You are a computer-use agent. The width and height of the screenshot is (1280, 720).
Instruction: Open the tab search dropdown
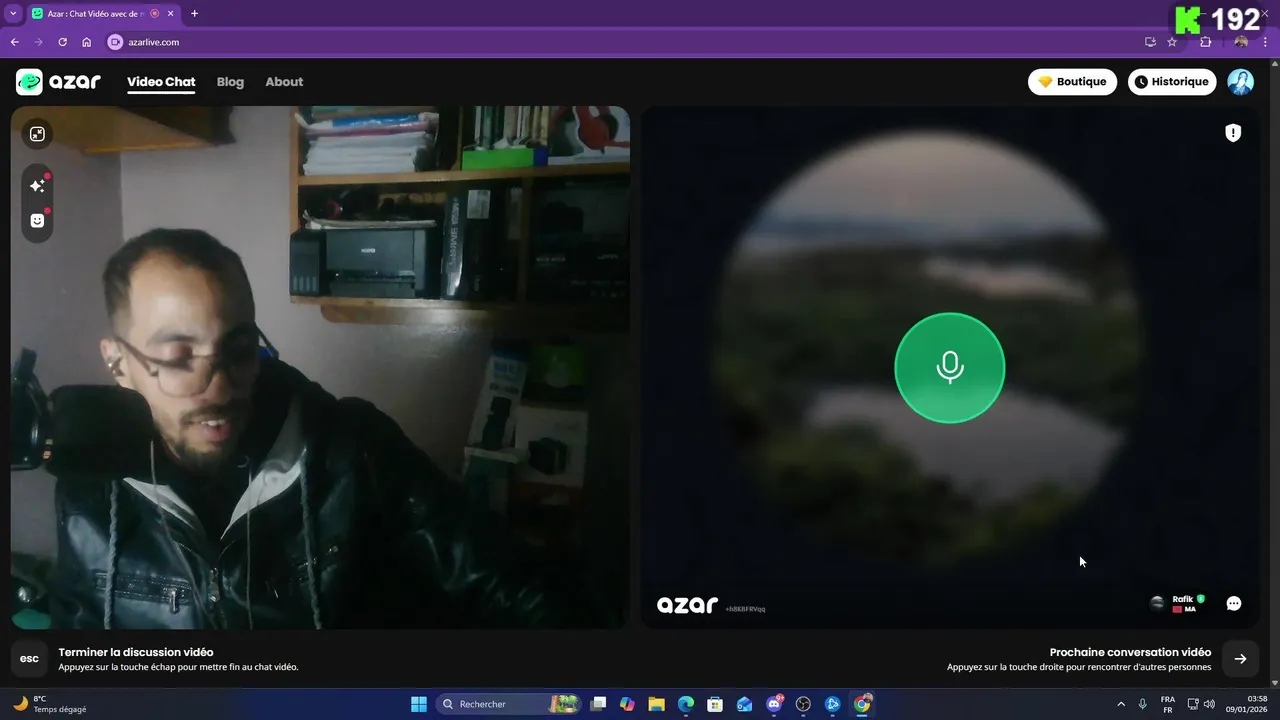pyautogui.click(x=13, y=13)
